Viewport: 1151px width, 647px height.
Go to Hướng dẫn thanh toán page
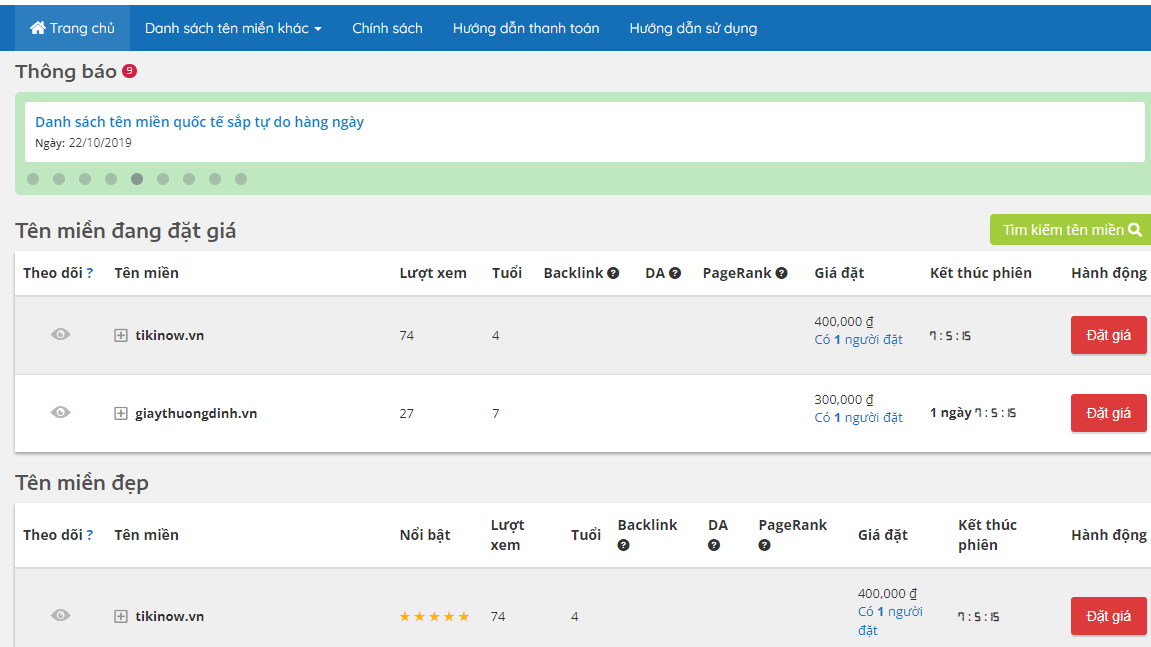526,28
